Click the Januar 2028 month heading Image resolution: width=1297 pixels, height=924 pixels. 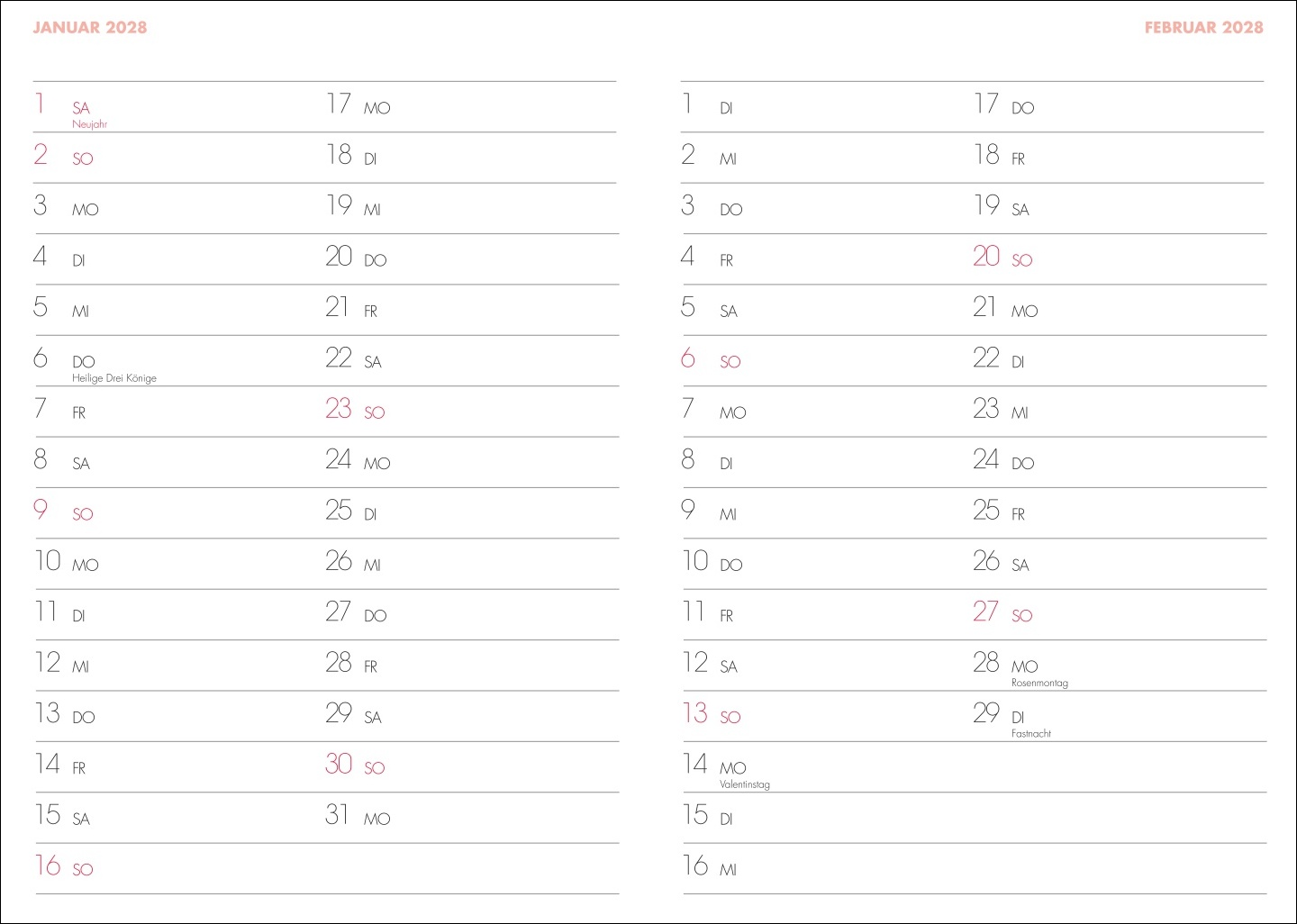89,28
